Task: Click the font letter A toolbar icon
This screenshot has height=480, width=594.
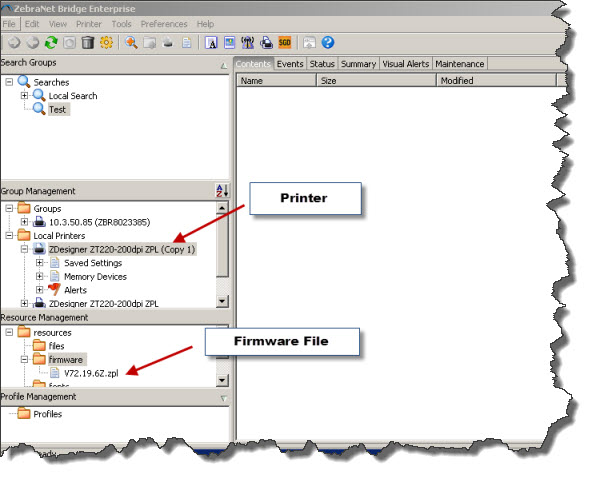Action: 211,42
